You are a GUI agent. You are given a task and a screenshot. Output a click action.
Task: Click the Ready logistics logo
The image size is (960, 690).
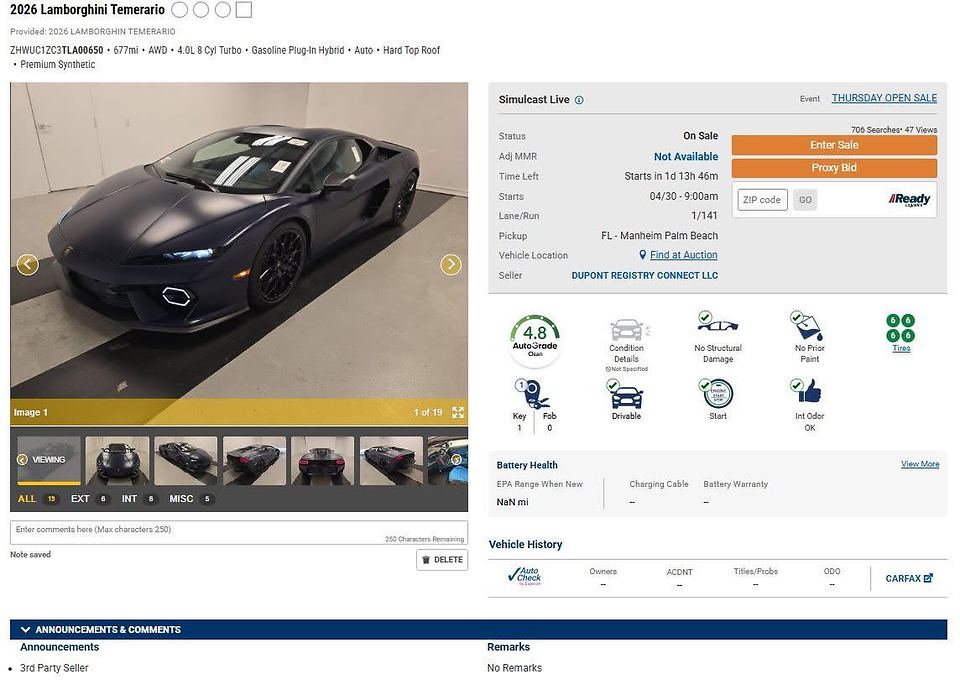[909, 200]
